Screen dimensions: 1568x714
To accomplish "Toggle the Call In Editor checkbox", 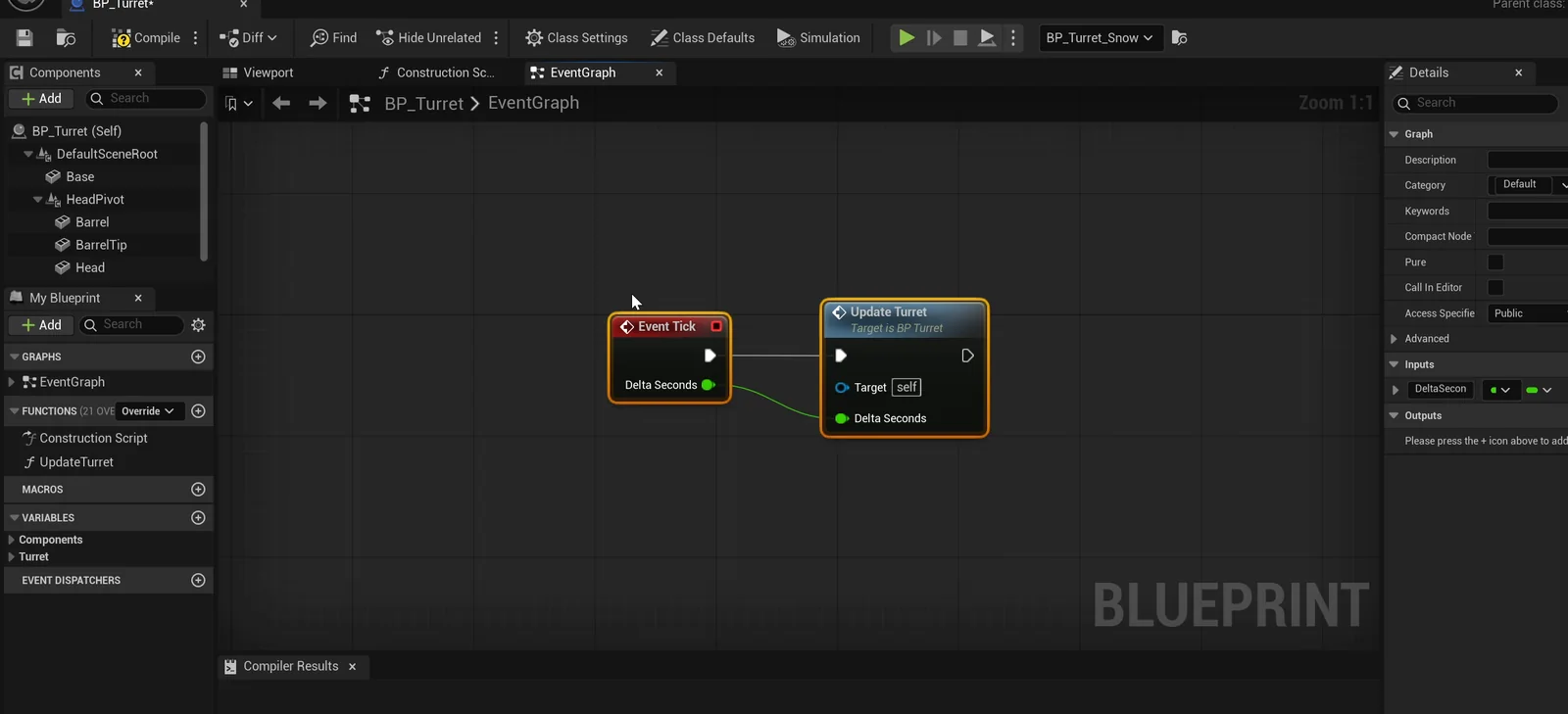I will (1495, 287).
